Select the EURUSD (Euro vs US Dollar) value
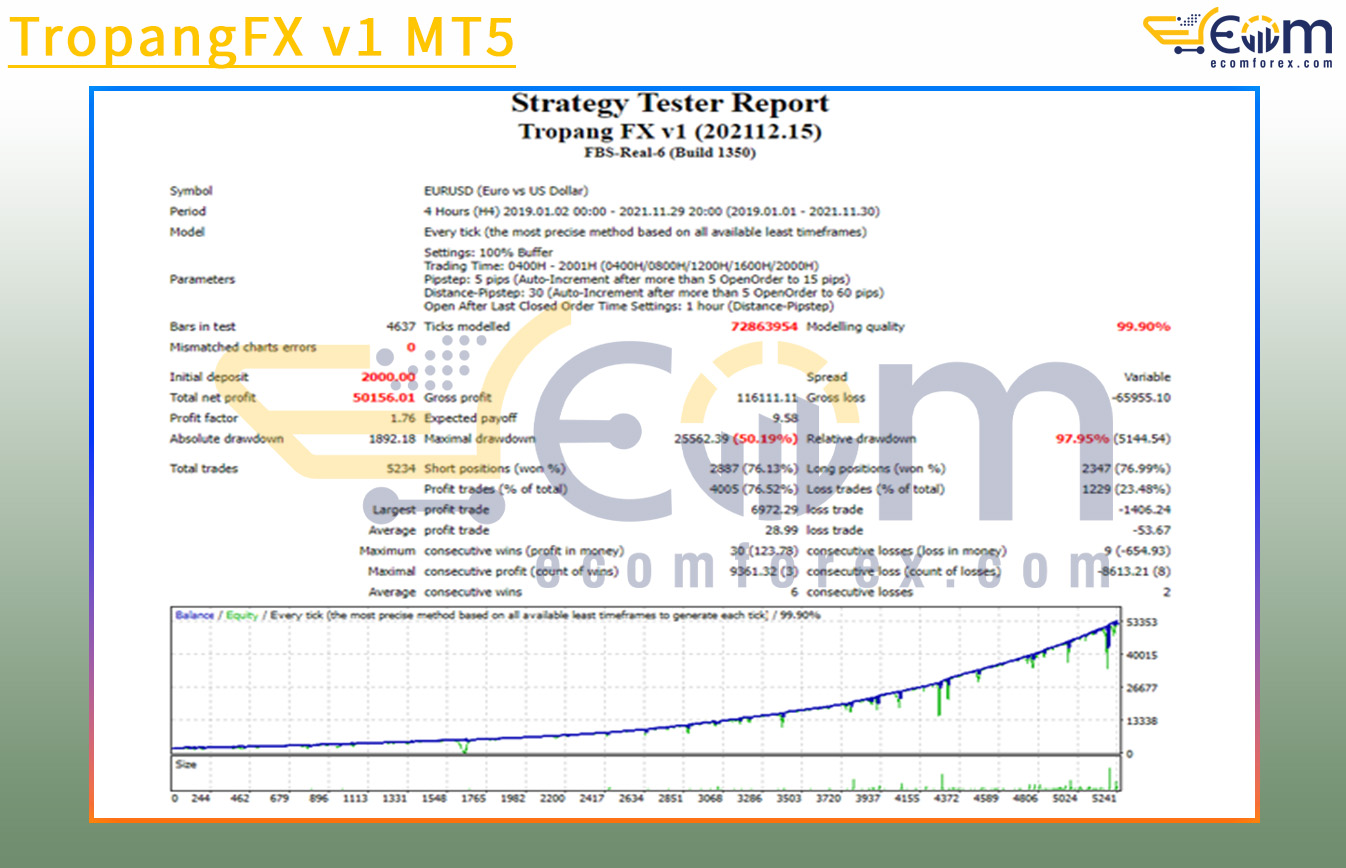The image size is (1346, 868). tap(506, 191)
